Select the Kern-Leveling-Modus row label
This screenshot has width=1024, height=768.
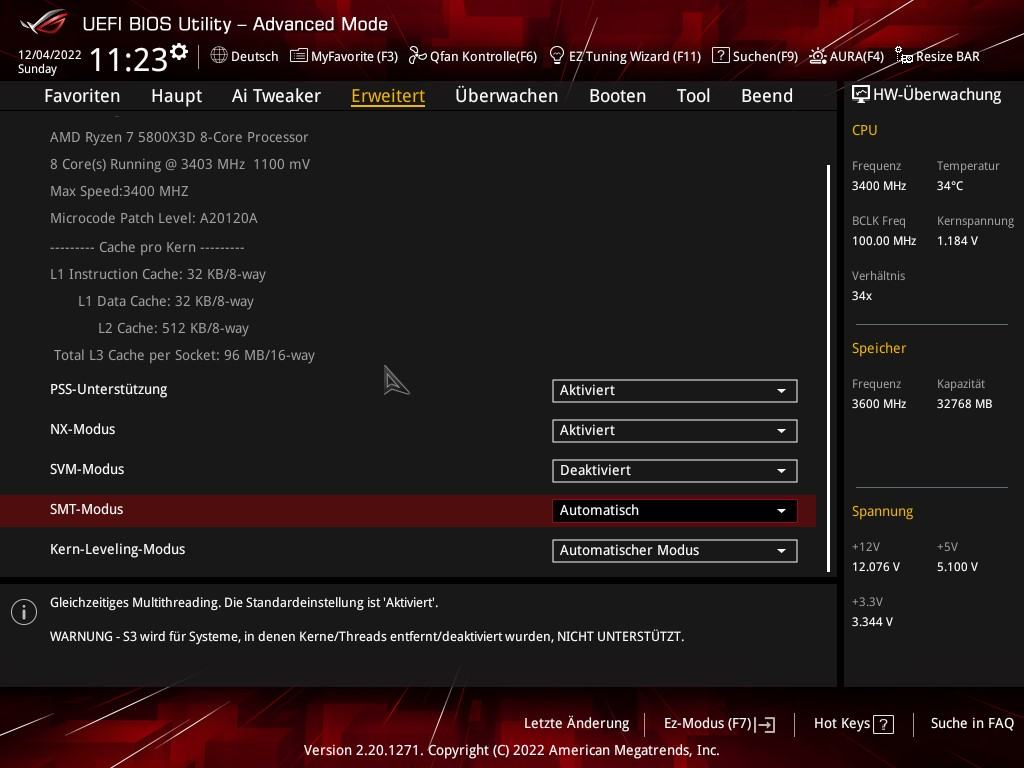click(x=118, y=550)
